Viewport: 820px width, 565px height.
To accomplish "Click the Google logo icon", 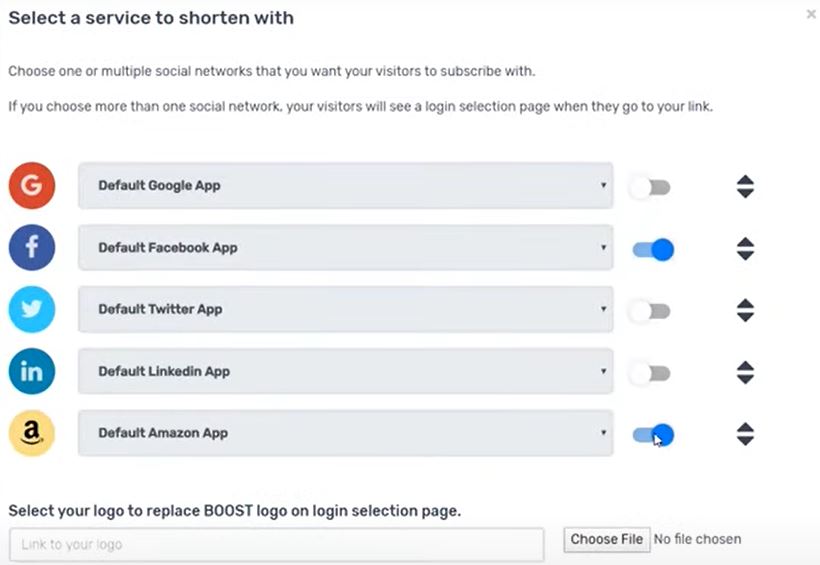I will [x=31, y=186].
